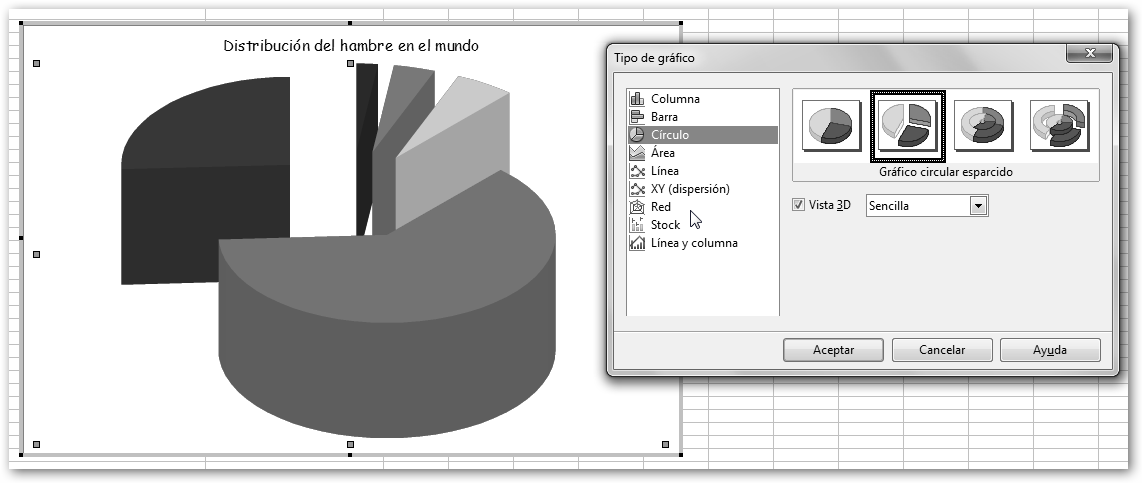Click the Red chart type icon
The width and height of the screenshot is (1142, 483).
[x=636, y=207]
